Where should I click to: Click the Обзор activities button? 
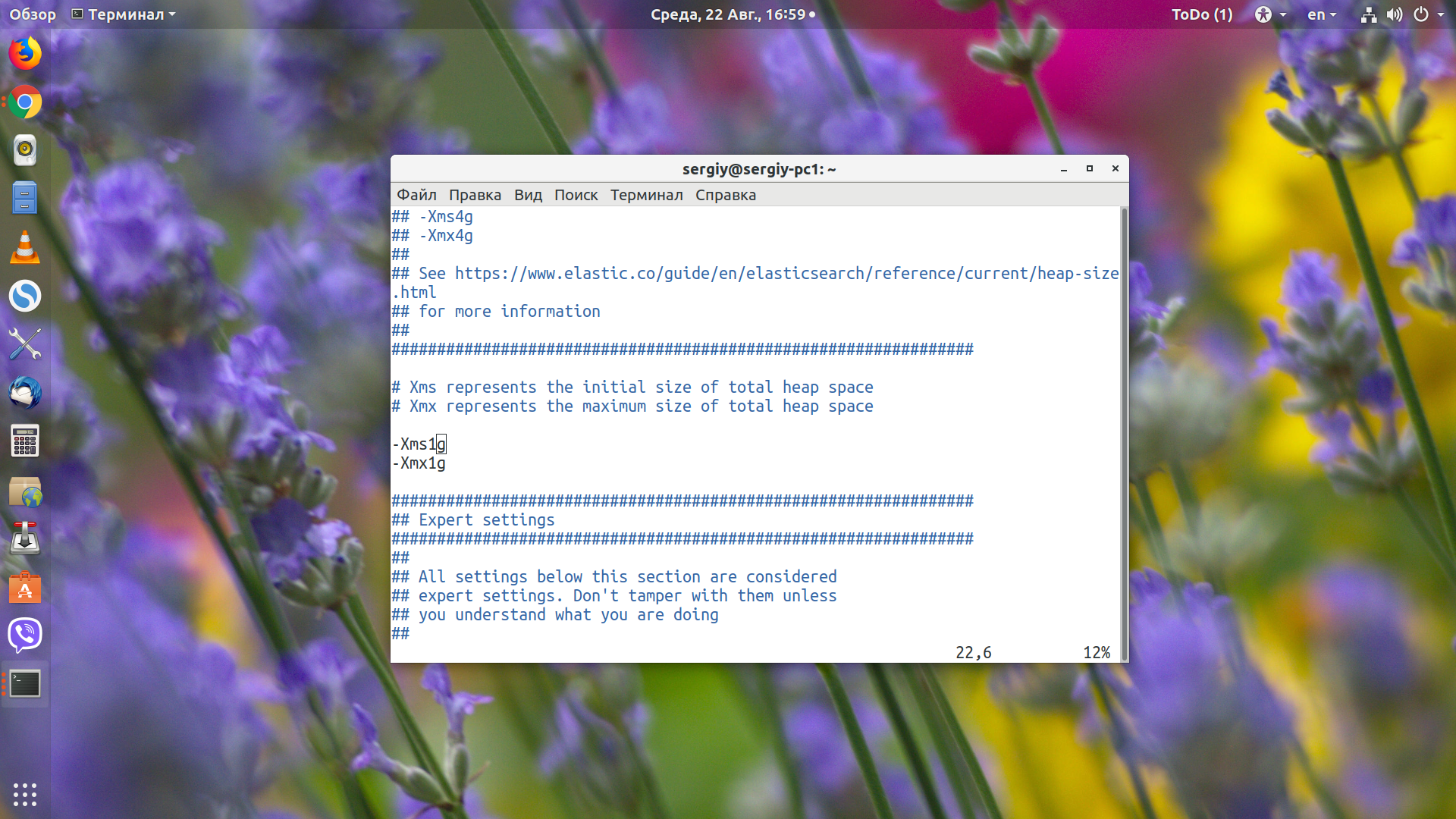click(x=33, y=14)
